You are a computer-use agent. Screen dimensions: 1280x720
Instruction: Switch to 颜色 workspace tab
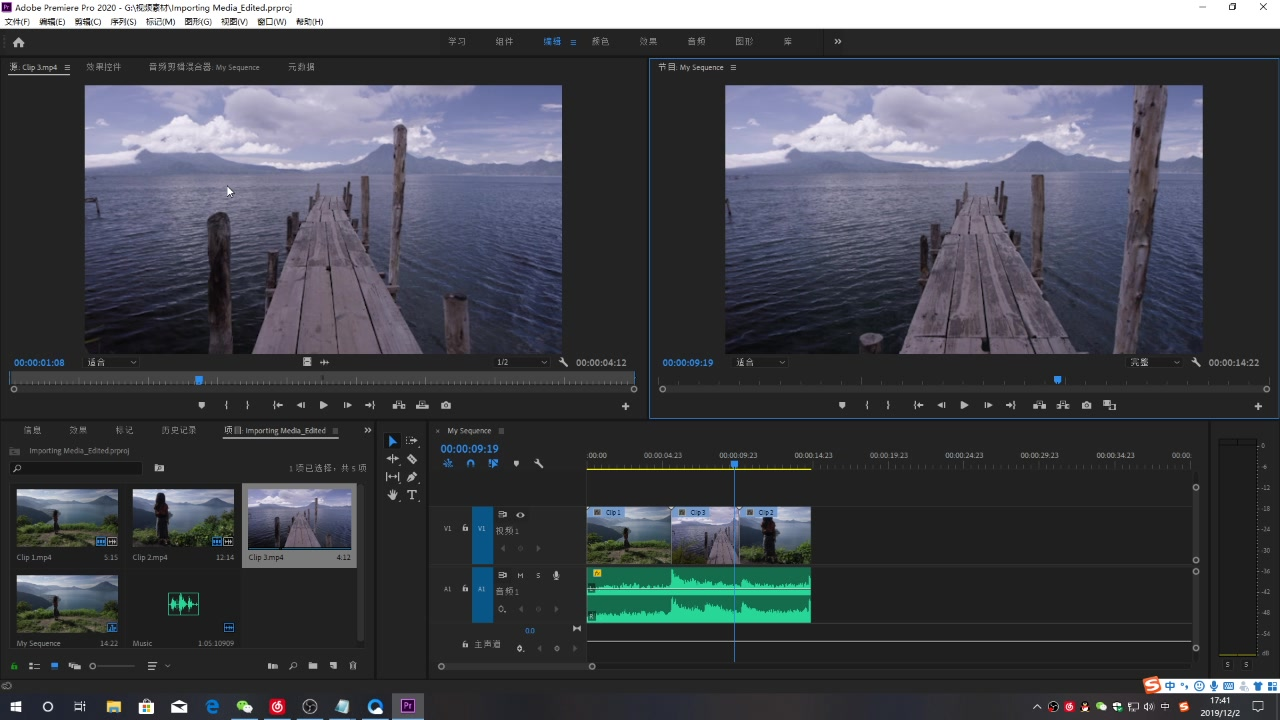click(x=600, y=42)
